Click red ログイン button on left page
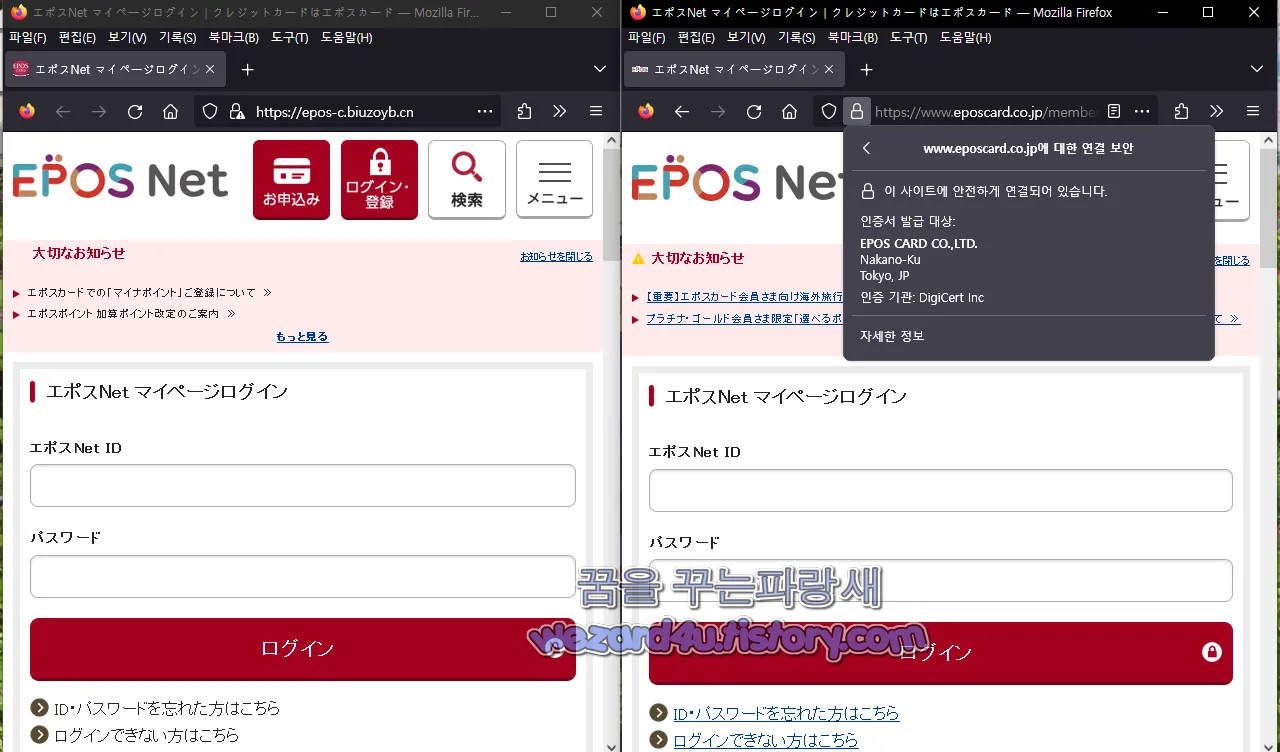This screenshot has width=1280, height=752. [303, 649]
